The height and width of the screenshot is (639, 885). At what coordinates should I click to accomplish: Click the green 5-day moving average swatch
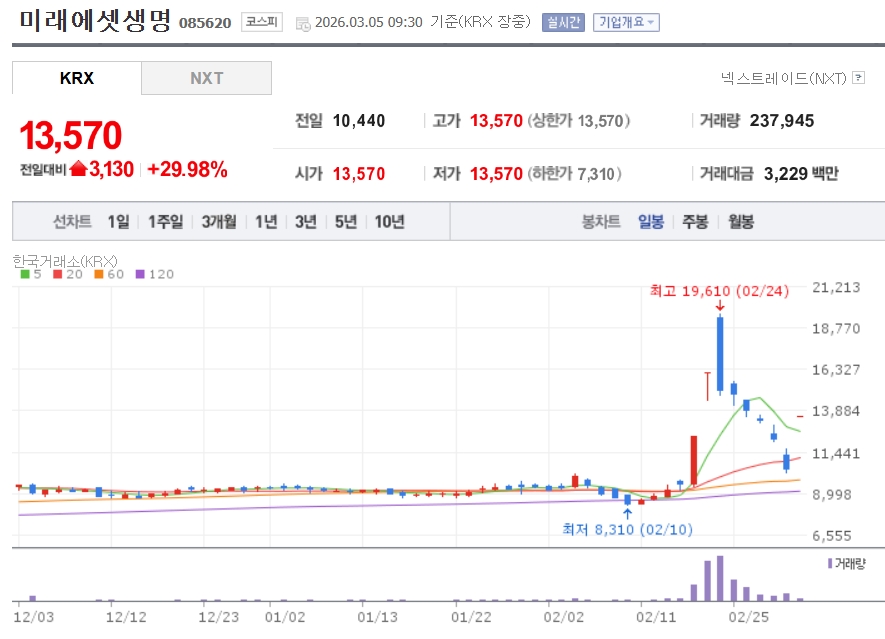[24, 274]
